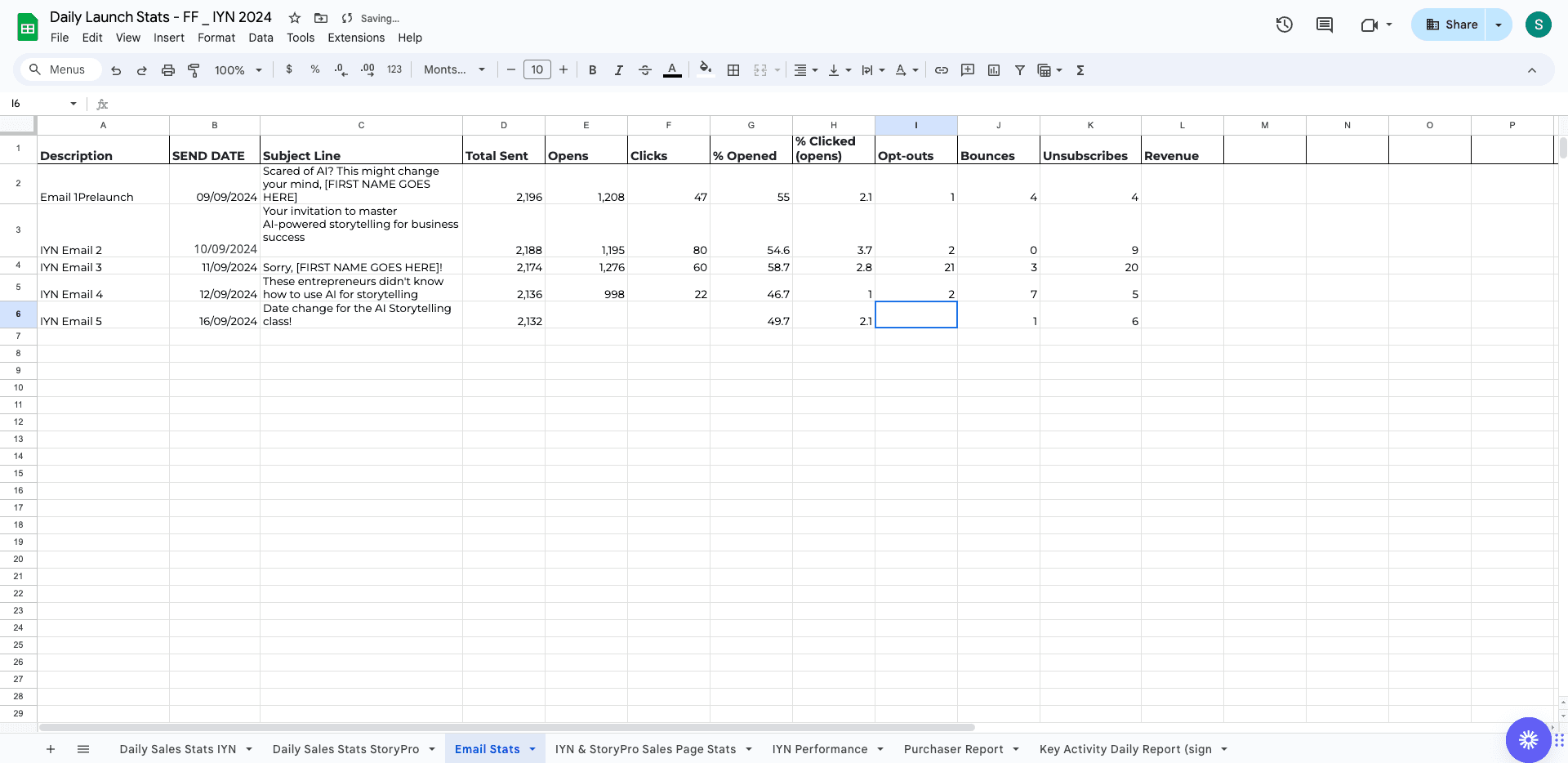The image size is (1568, 763).
Task: Open horizontal align dropdown
Action: tap(806, 70)
